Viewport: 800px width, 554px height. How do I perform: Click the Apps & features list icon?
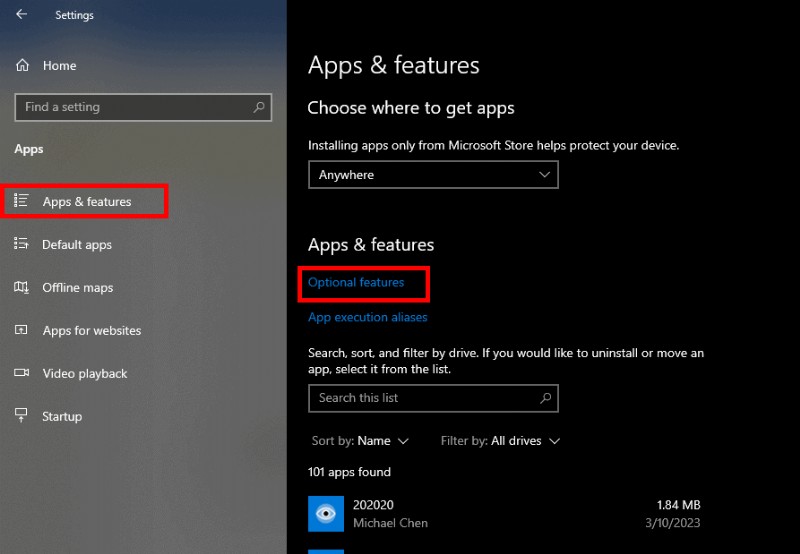(x=21, y=200)
